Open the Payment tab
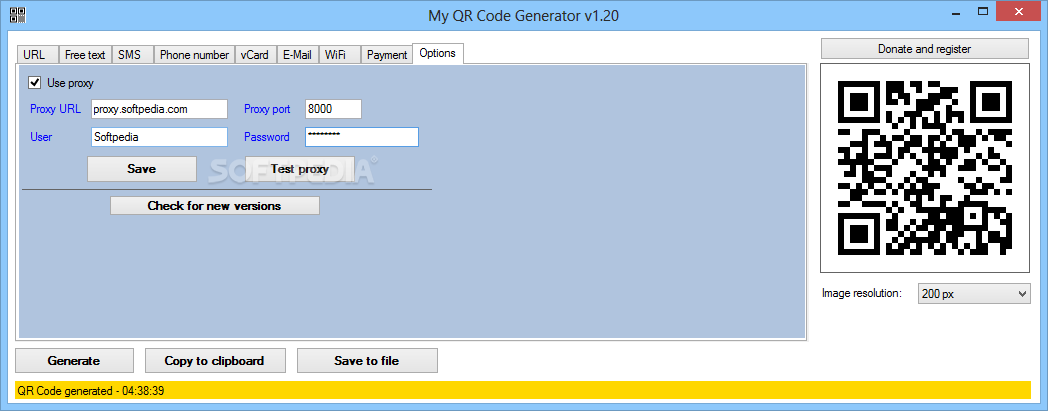Viewport: 1048px width, 411px height. (387, 55)
